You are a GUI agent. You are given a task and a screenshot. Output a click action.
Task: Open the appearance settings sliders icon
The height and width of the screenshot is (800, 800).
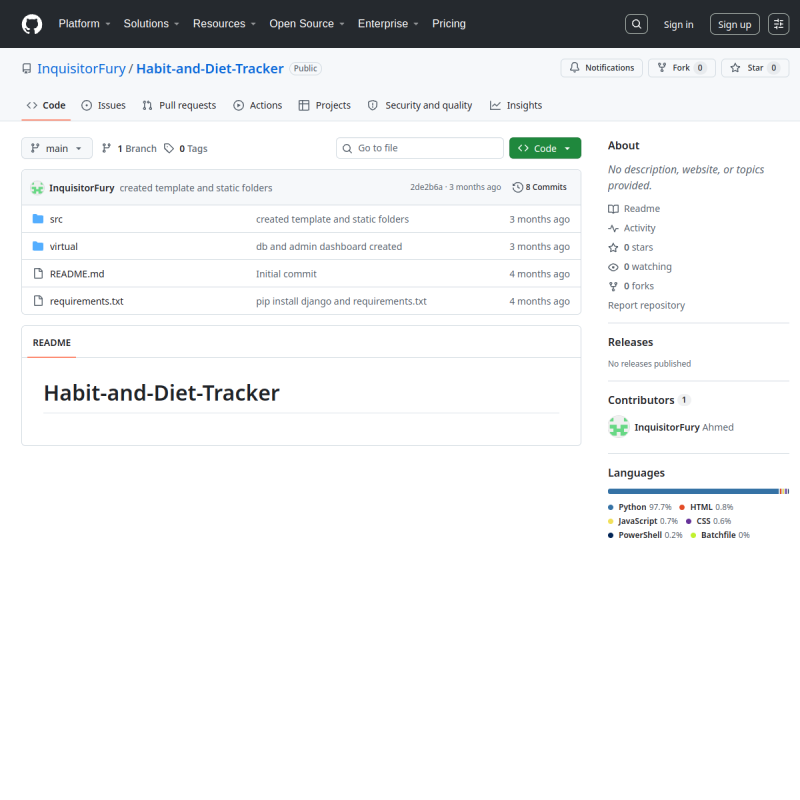pyautogui.click(x=779, y=24)
